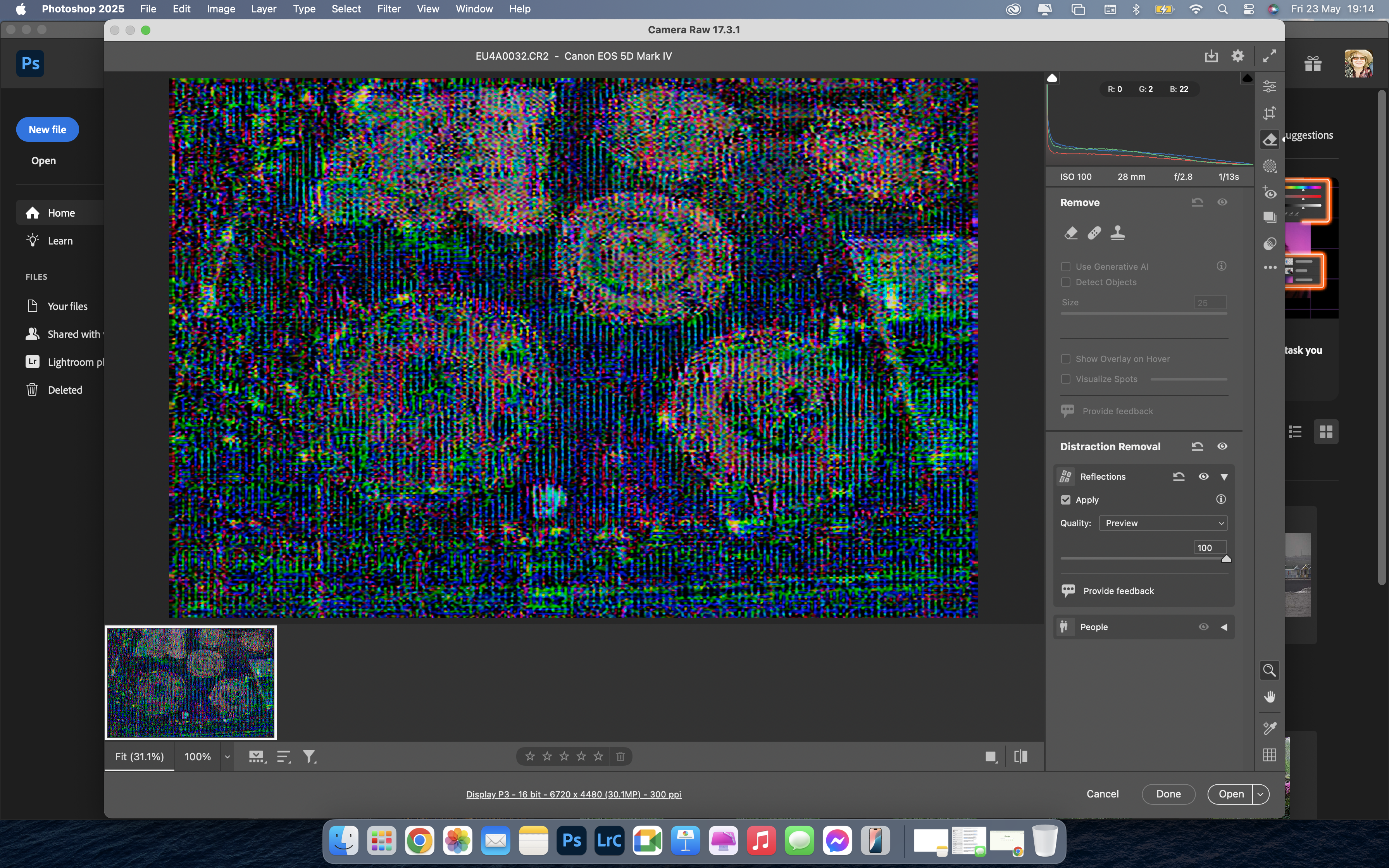Uncheck the Apply checkbox under Reflections
The width and height of the screenshot is (1389, 868).
[1066, 500]
